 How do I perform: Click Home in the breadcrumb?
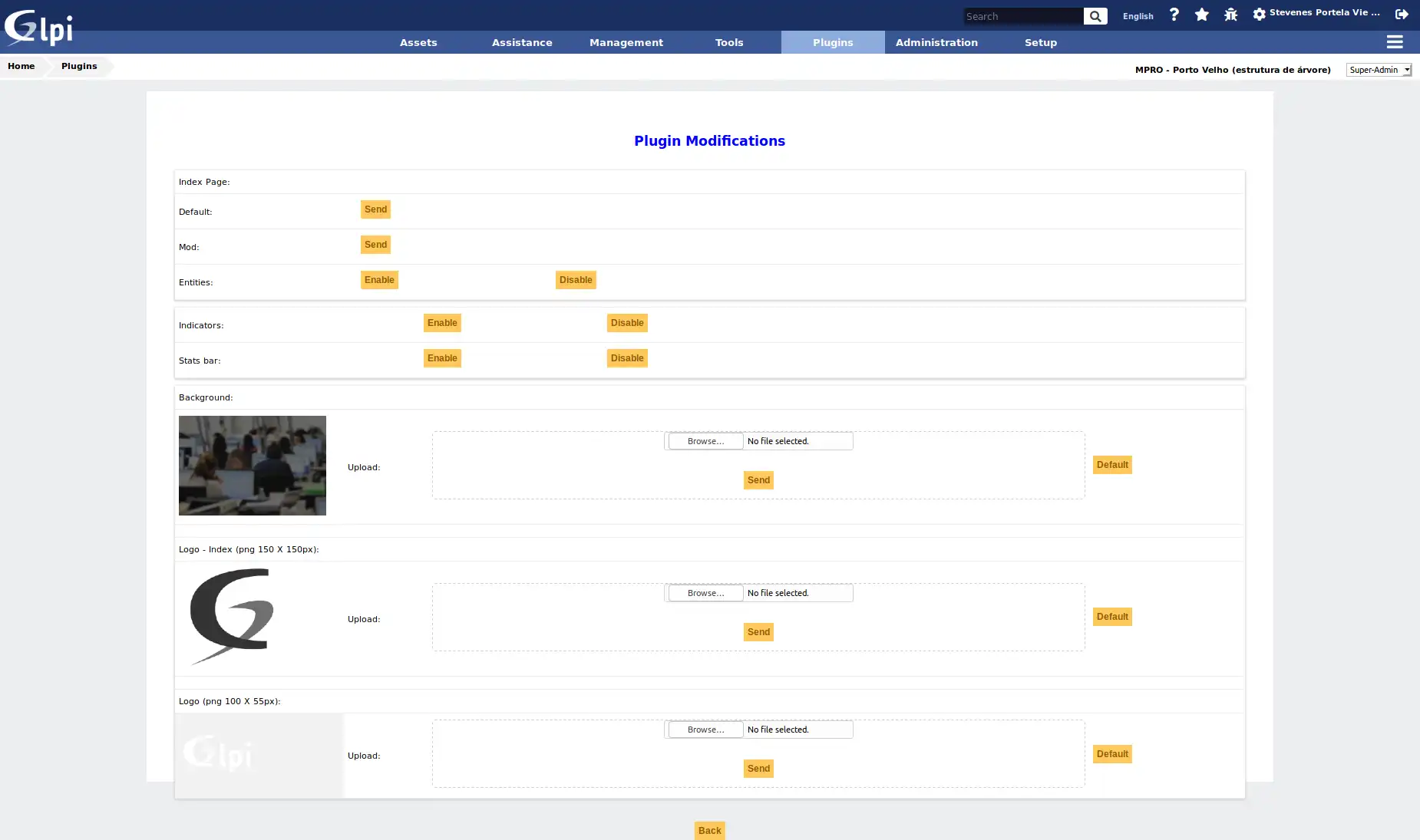[21, 66]
